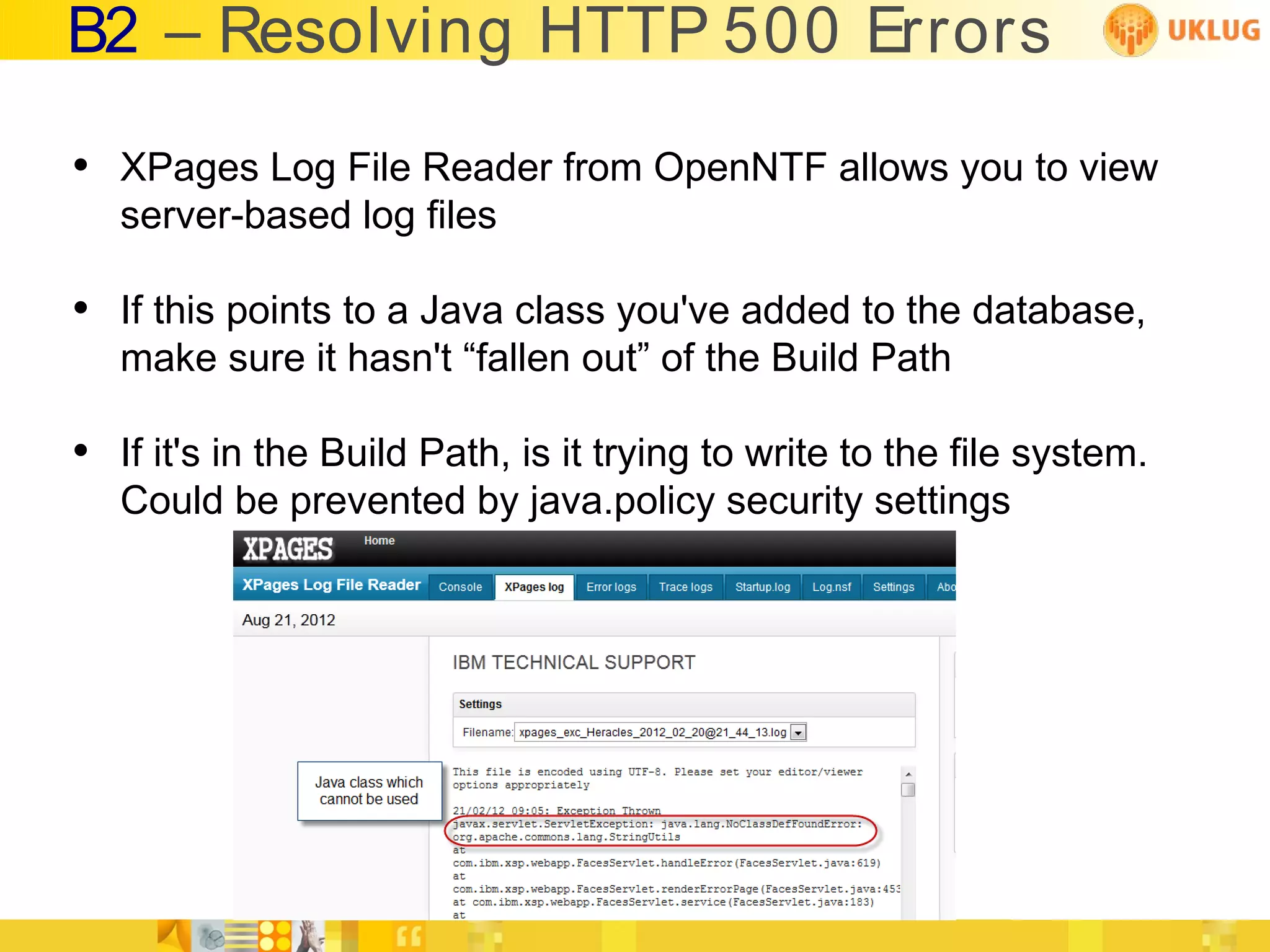Click the log viewer scrollbar thumb
The width and height of the screenshot is (1270, 952).
908,790
